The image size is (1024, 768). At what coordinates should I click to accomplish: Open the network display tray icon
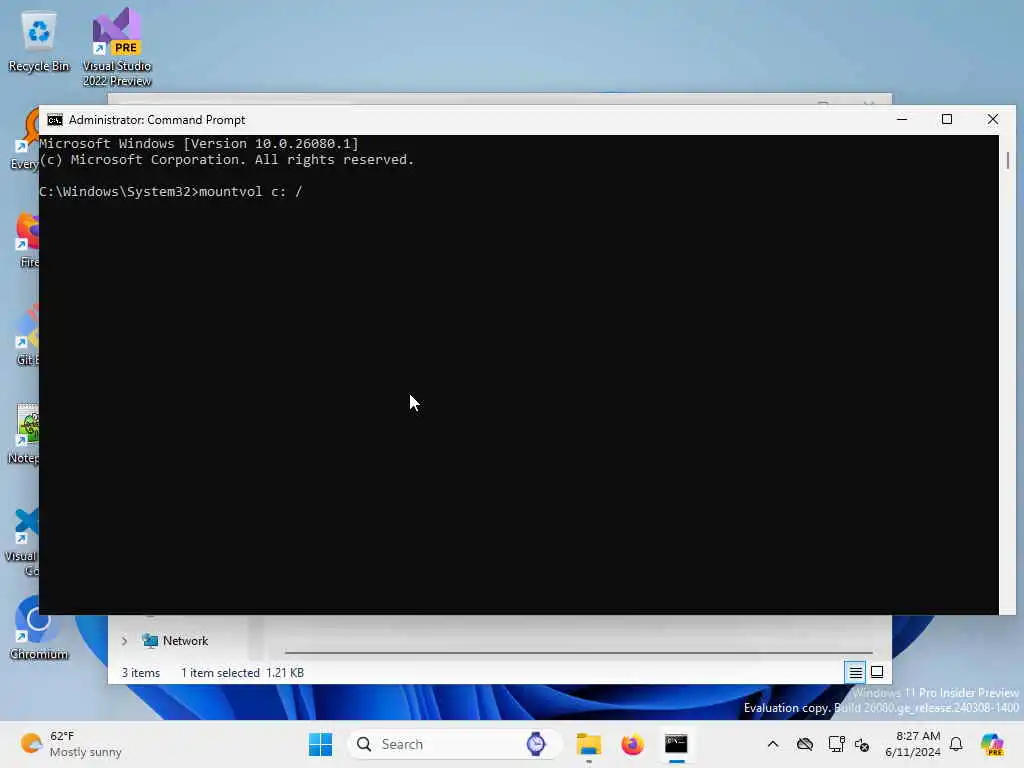pos(836,744)
